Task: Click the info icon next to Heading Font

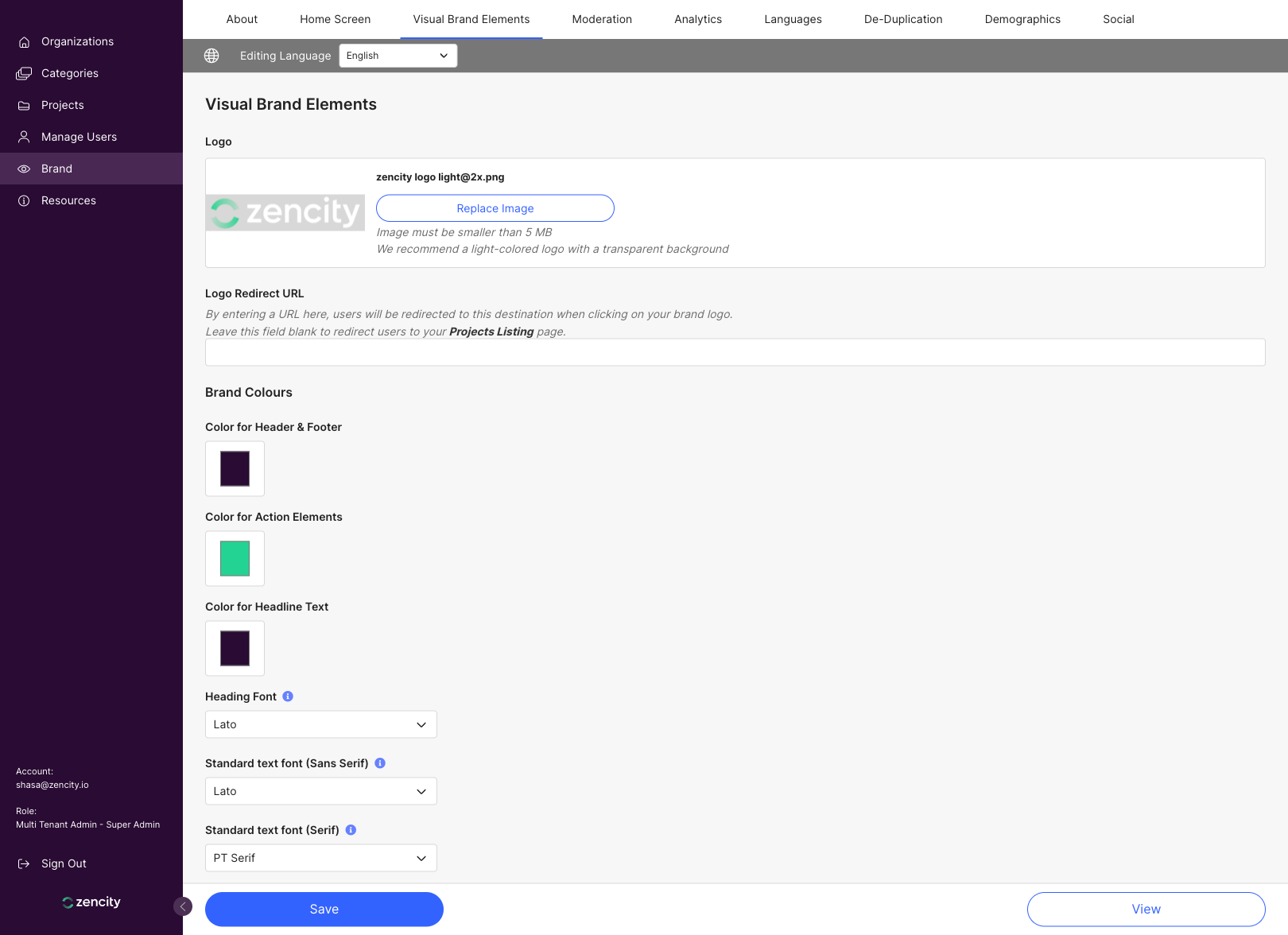Action: coord(288,696)
